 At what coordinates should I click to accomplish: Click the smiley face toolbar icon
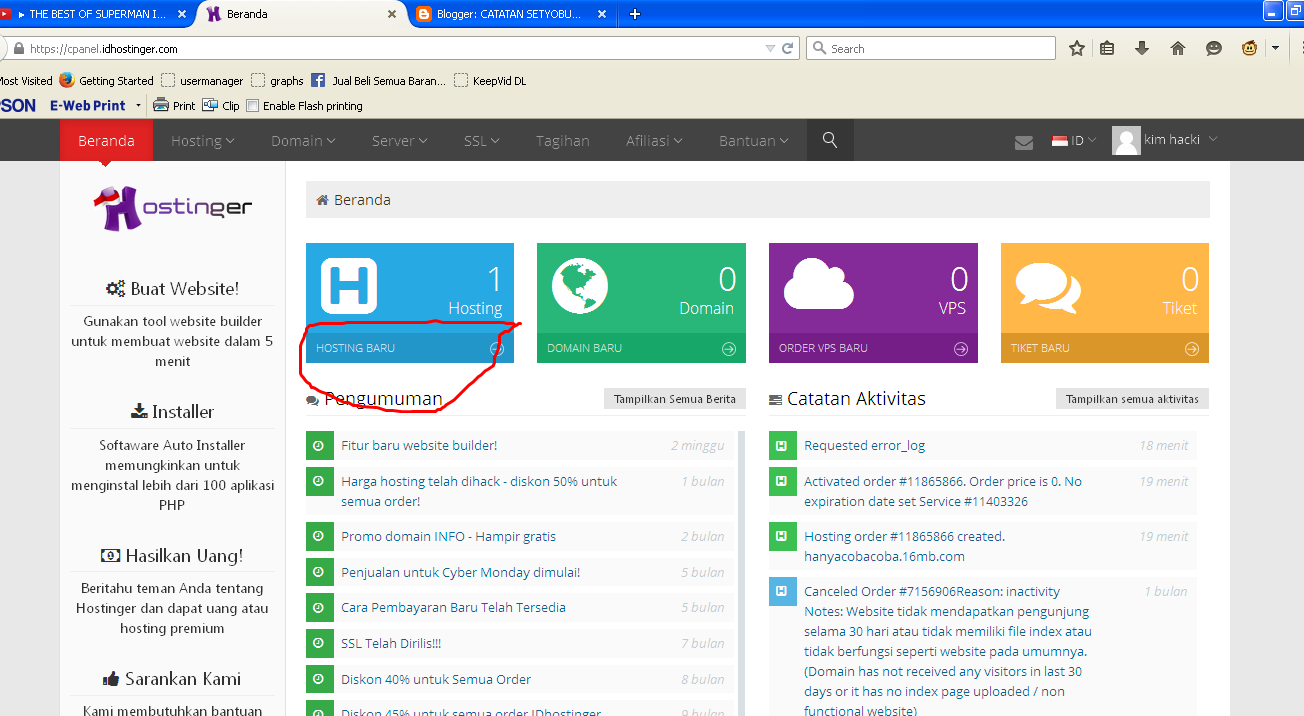click(1214, 48)
